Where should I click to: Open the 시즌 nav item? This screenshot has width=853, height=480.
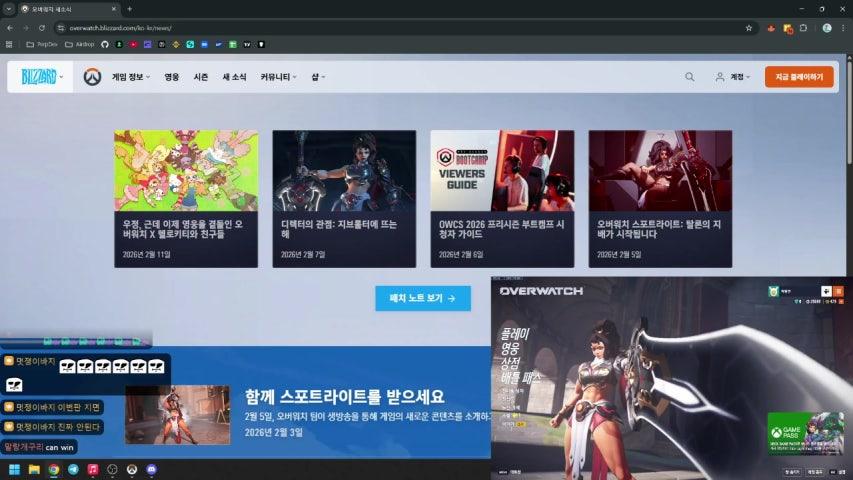(x=201, y=77)
